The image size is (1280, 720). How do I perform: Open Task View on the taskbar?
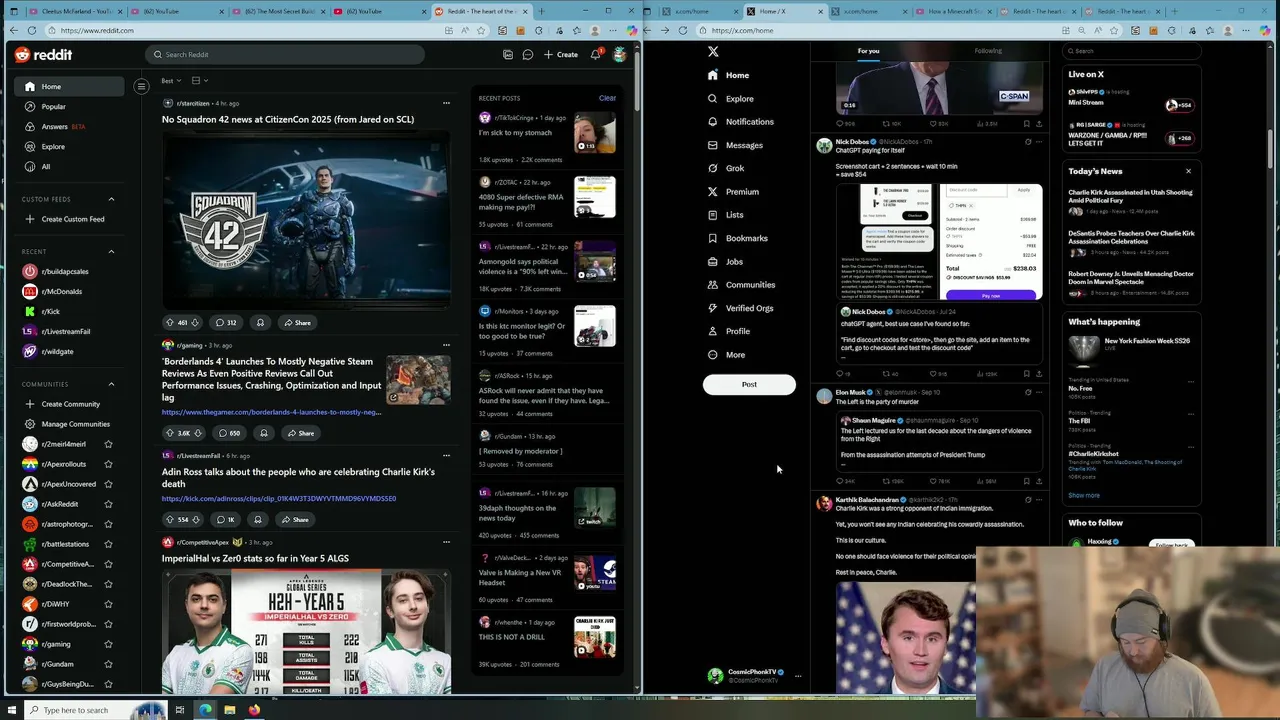click(x=180, y=710)
